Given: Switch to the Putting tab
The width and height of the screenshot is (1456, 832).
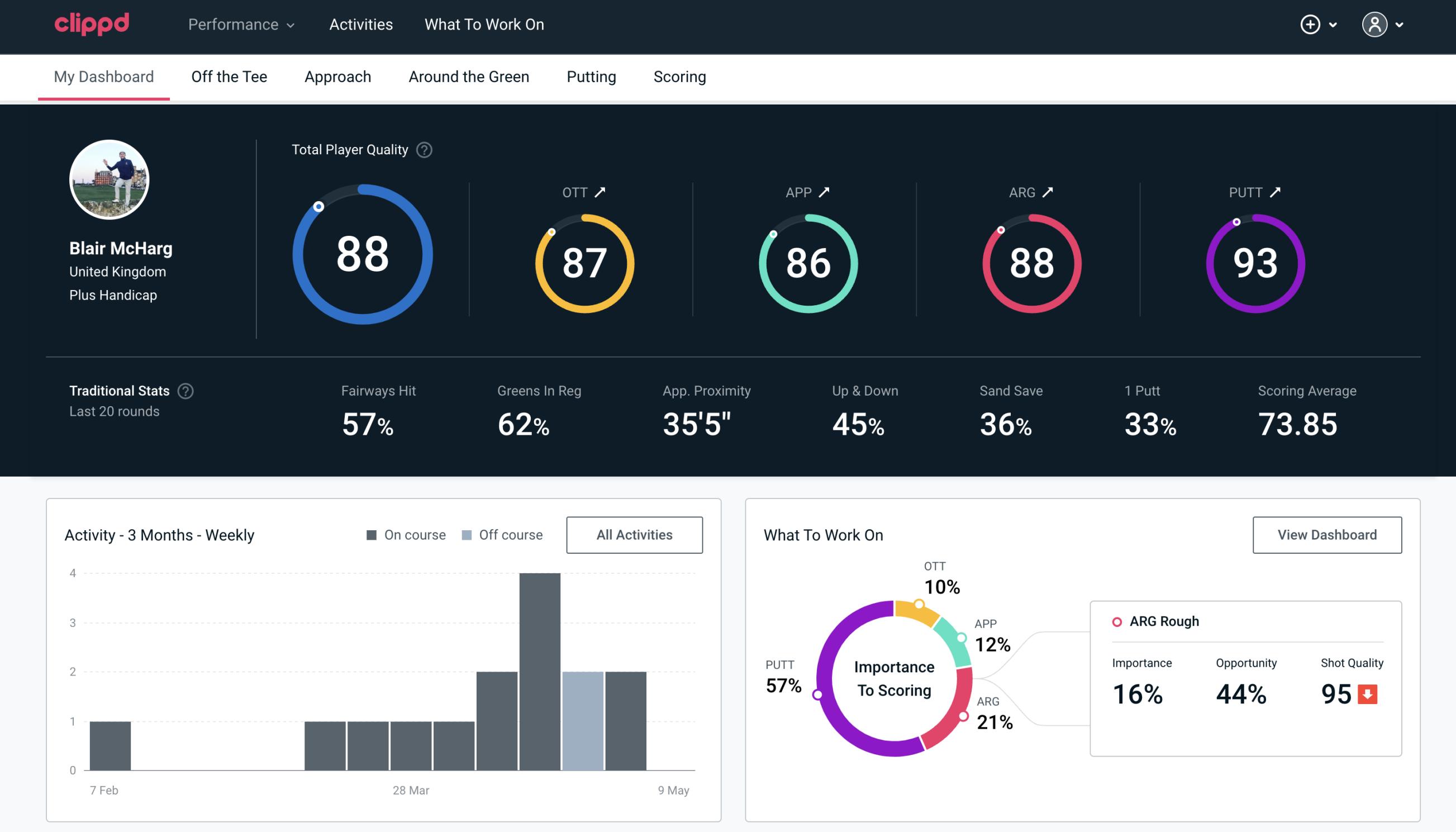Looking at the screenshot, I should [590, 76].
